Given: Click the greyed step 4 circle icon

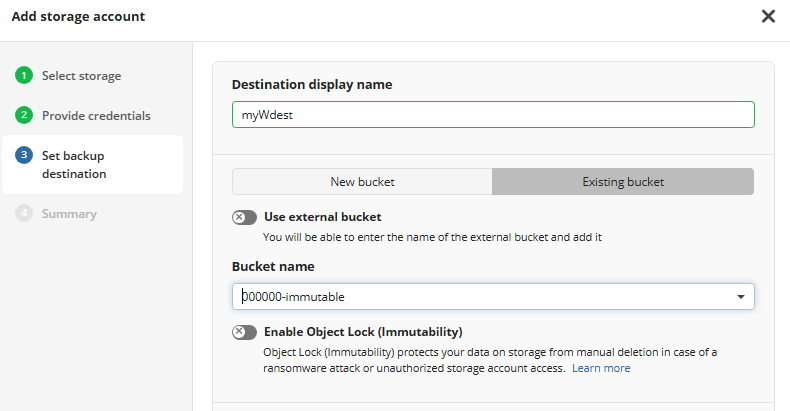Looking at the screenshot, I should tap(24, 213).
